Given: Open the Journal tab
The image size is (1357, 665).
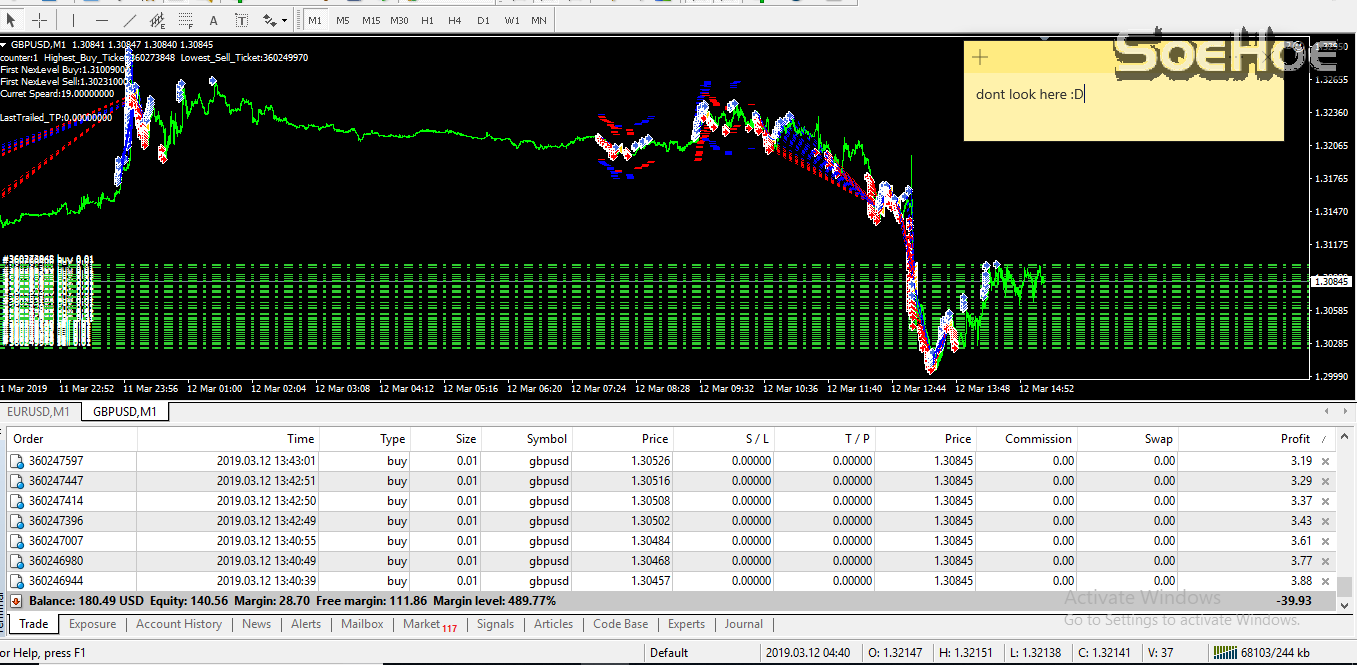Looking at the screenshot, I should tap(744, 623).
